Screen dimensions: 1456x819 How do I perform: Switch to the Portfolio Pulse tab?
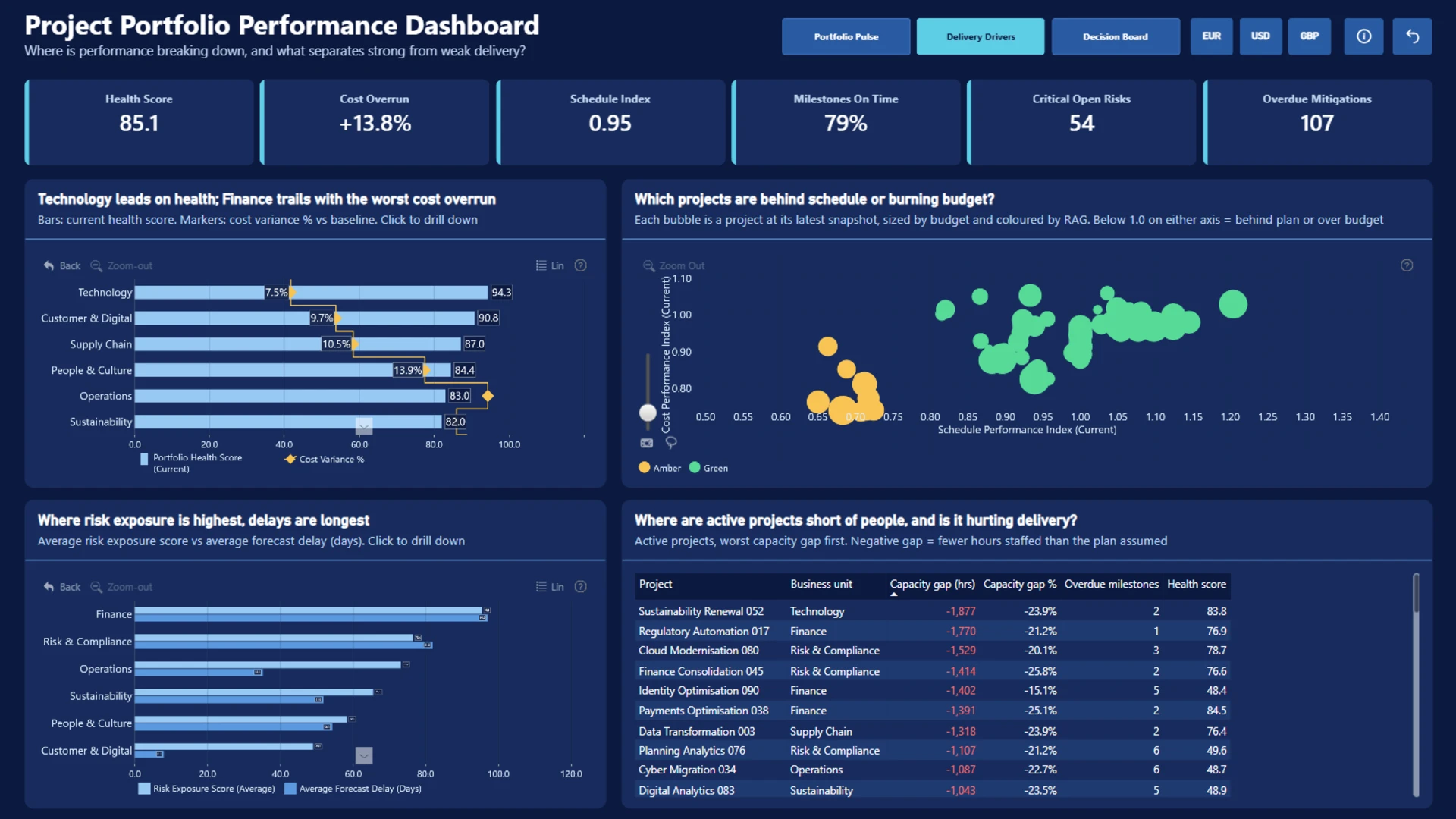tap(846, 36)
